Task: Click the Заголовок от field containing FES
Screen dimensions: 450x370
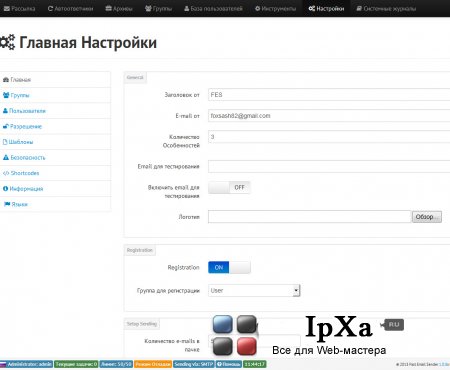Action: [x=329, y=95]
